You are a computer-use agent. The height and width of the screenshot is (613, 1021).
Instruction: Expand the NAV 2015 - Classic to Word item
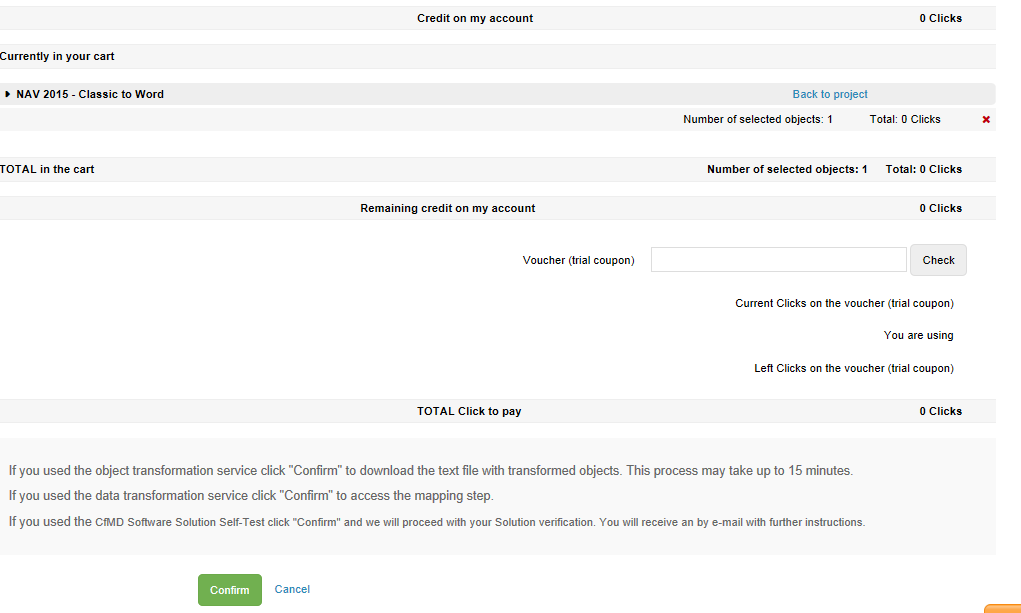8,94
